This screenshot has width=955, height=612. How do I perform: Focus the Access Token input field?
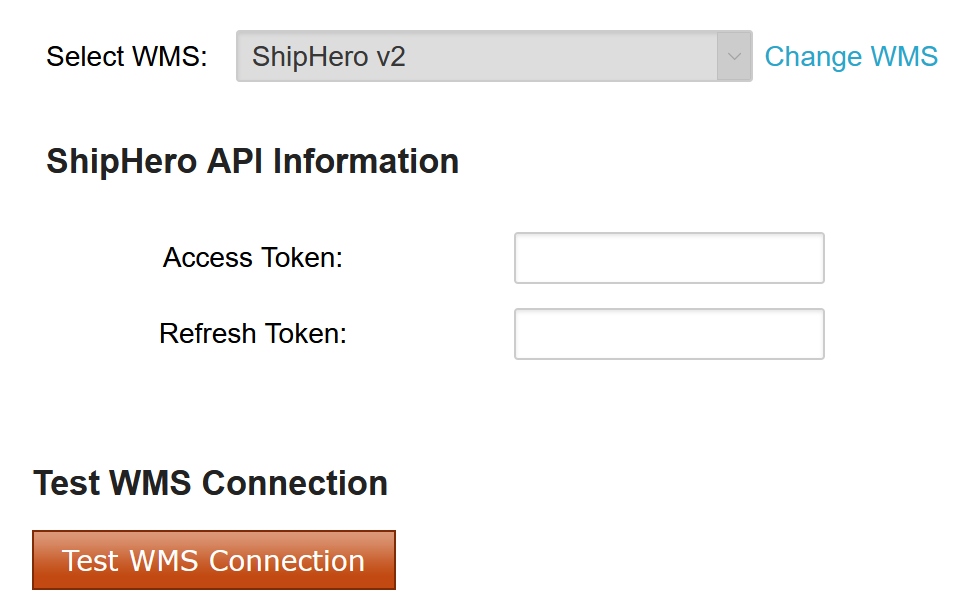(x=669, y=258)
